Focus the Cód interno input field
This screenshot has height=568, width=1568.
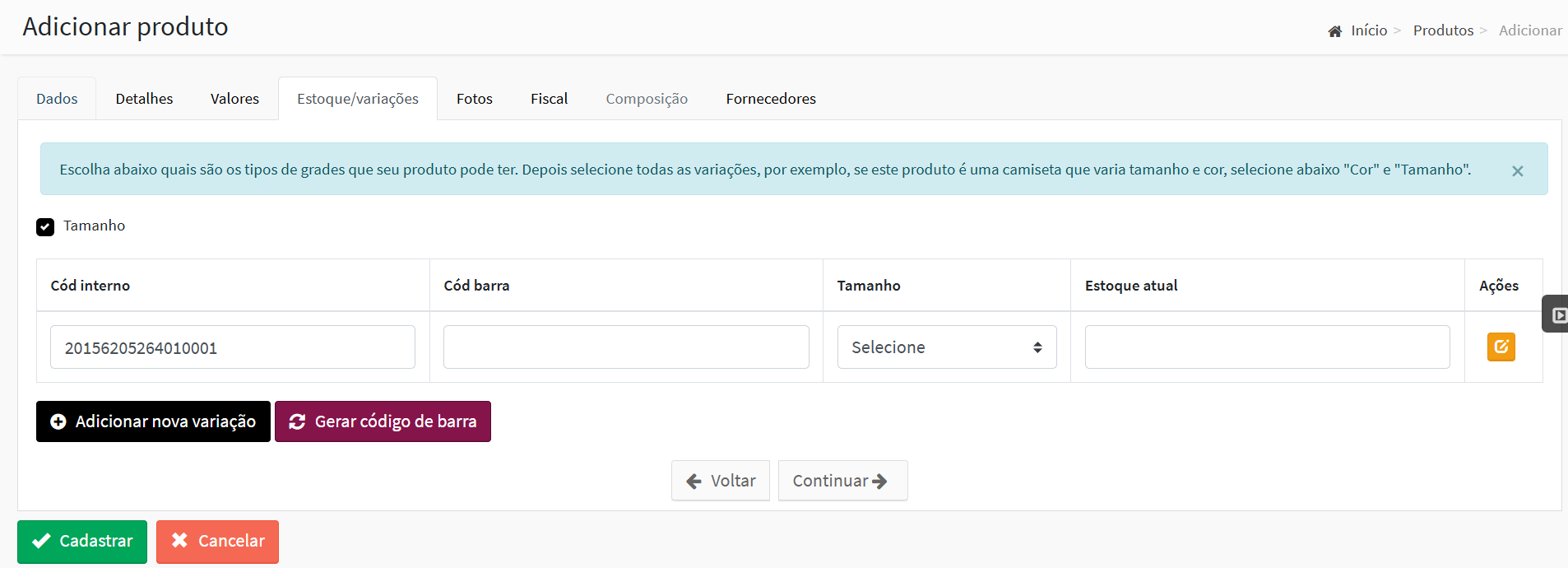point(233,347)
